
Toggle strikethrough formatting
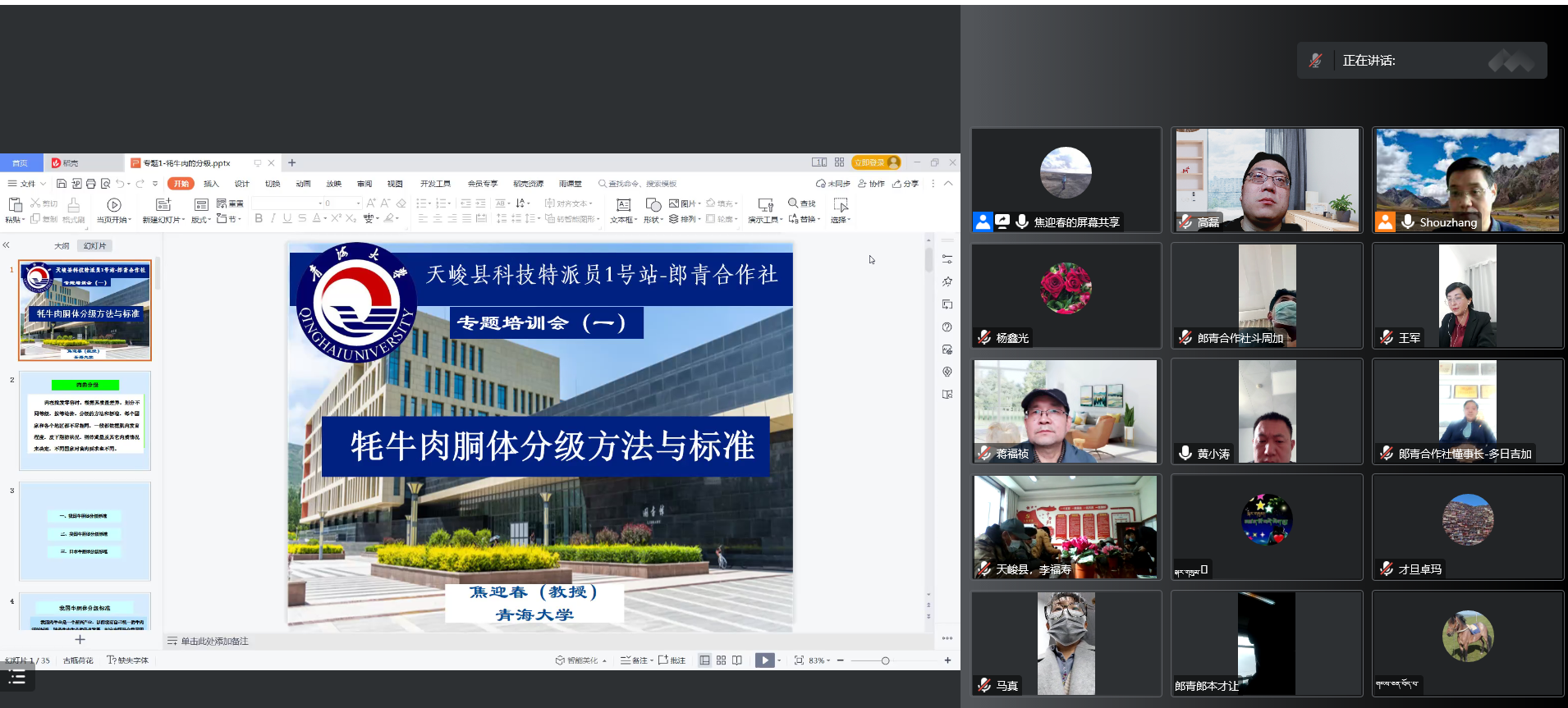tap(302, 218)
